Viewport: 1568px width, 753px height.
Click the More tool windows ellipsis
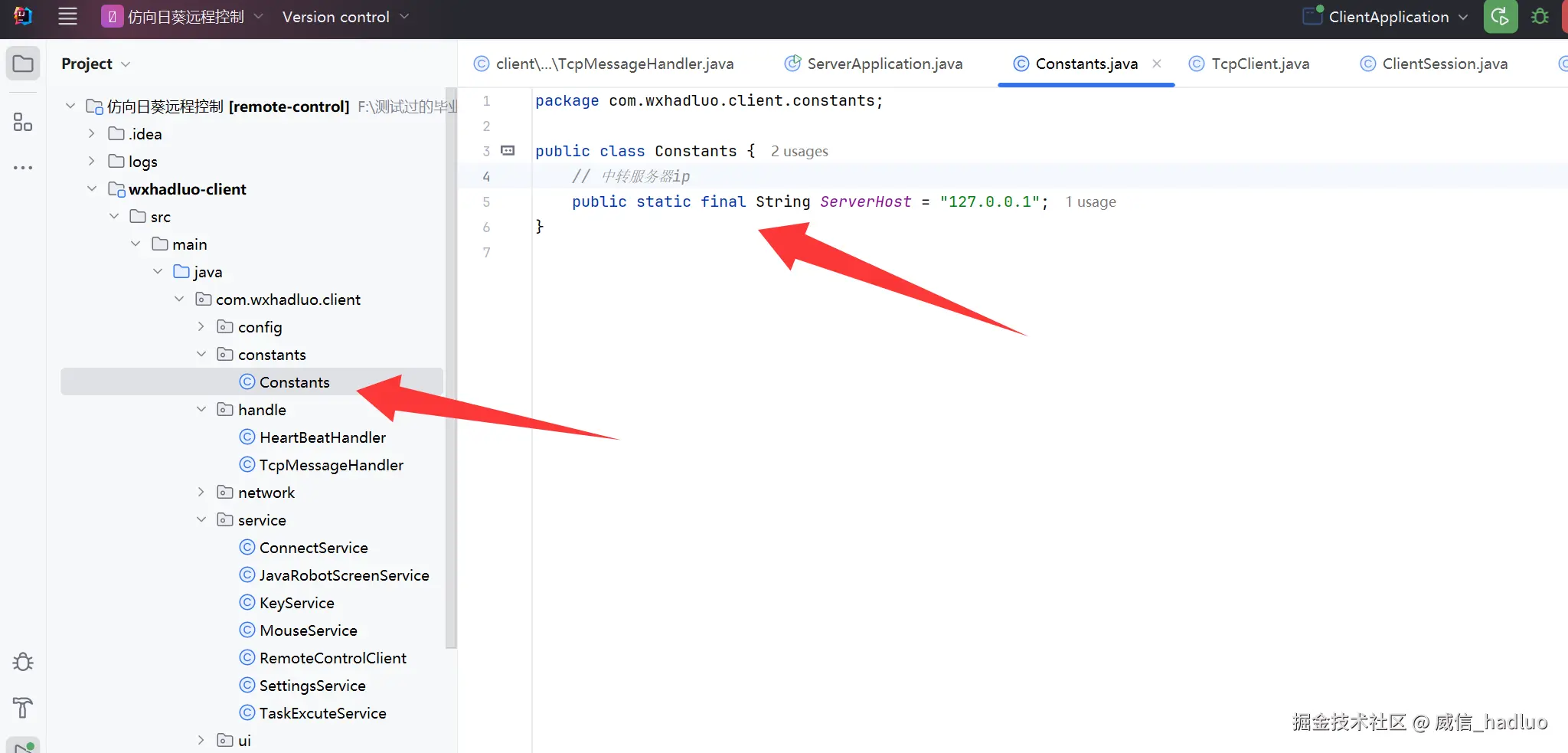(x=23, y=167)
